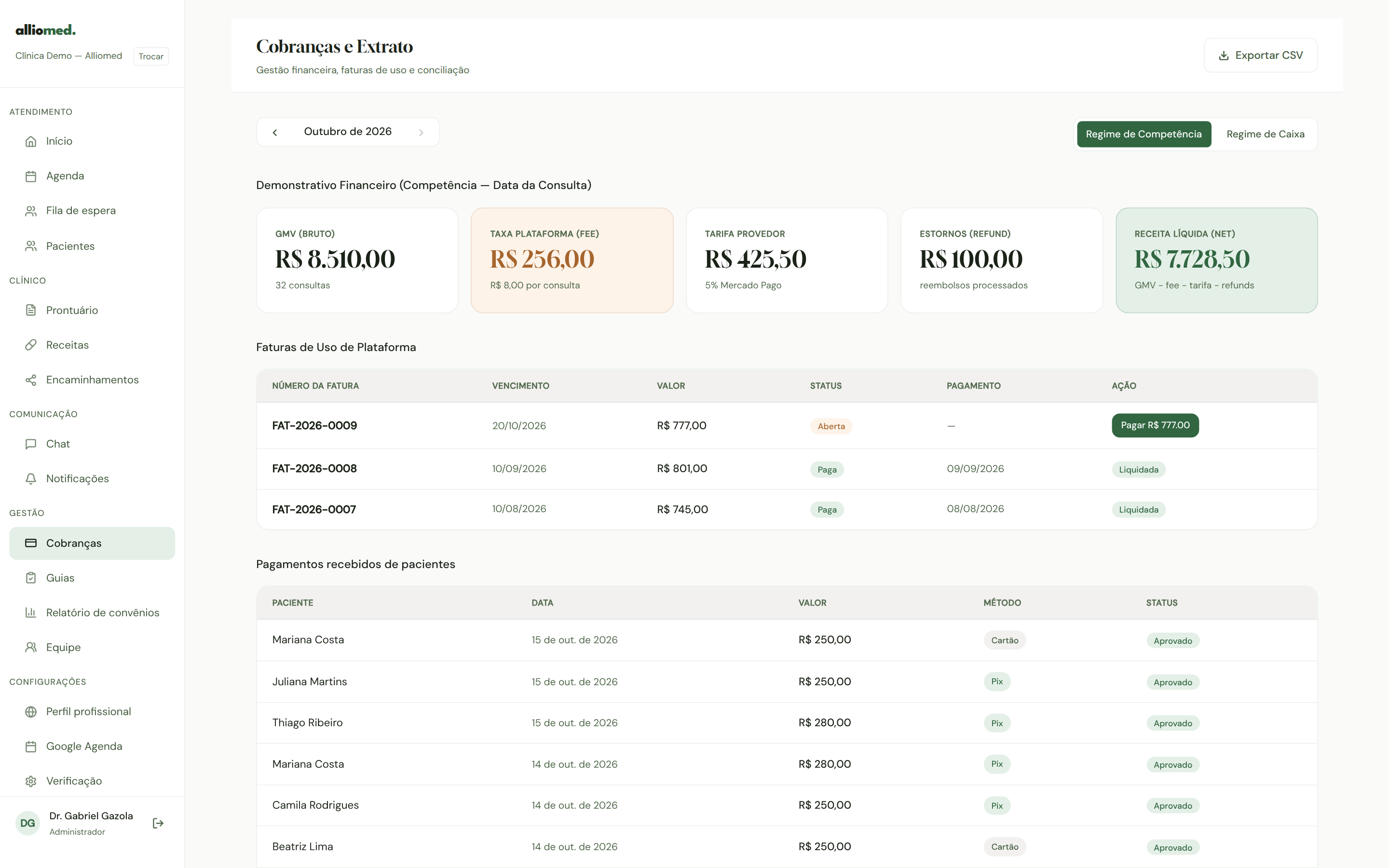Viewport: 1389px width, 868px height.
Task: Click Camila Rodrigues patient name
Action: (315, 805)
